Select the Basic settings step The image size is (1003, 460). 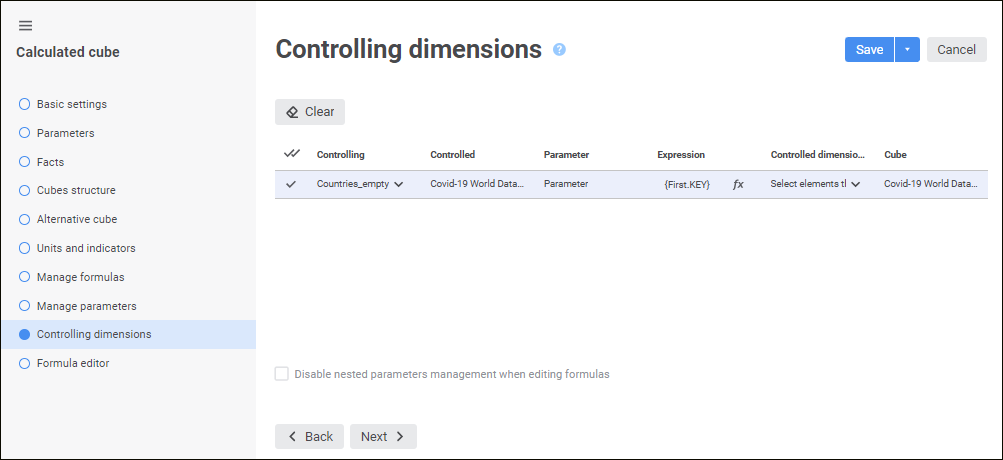click(x=71, y=104)
